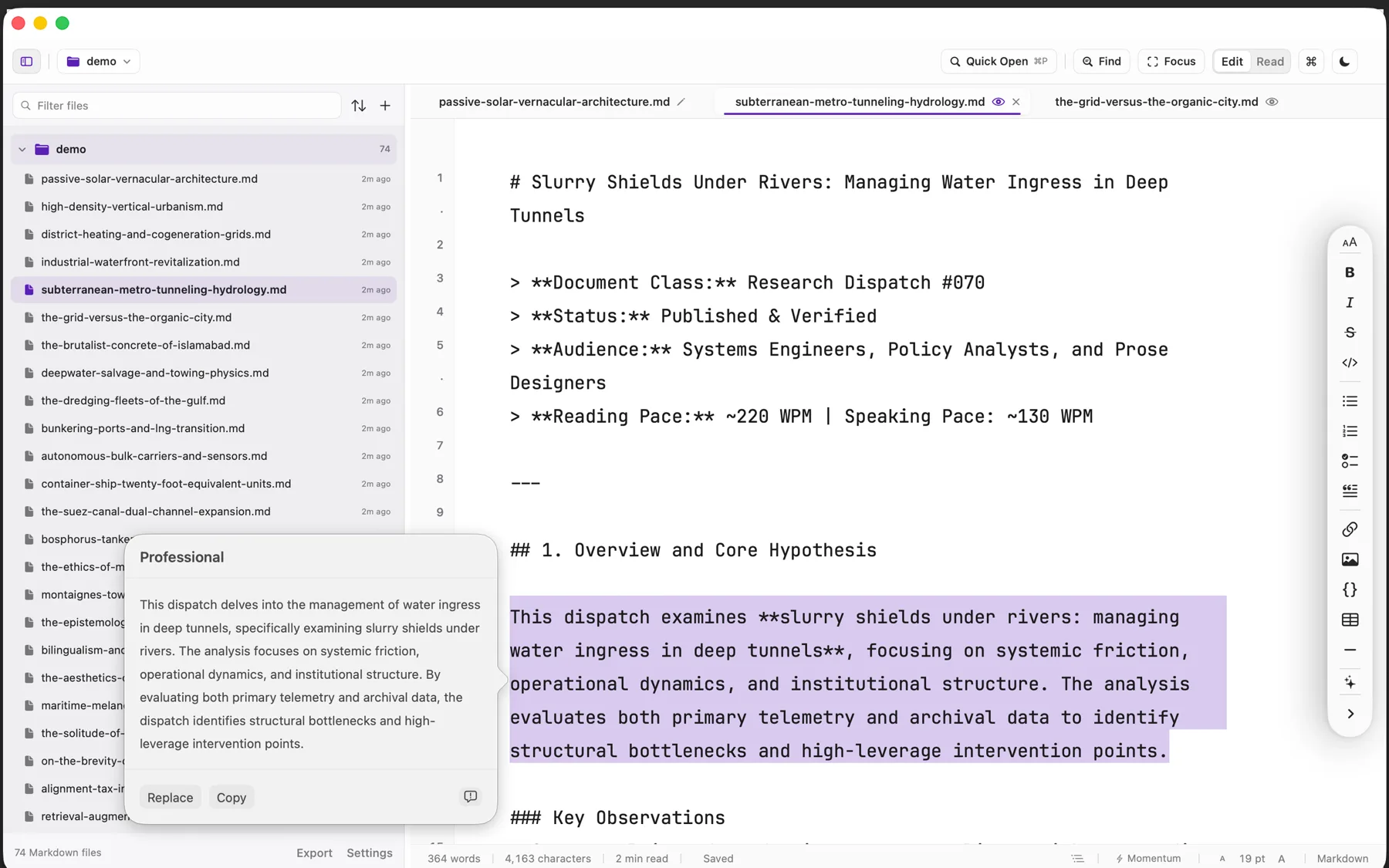Insert block quote
The image size is (1389, 868).
pyautogui.click(x=1350, y=491)
